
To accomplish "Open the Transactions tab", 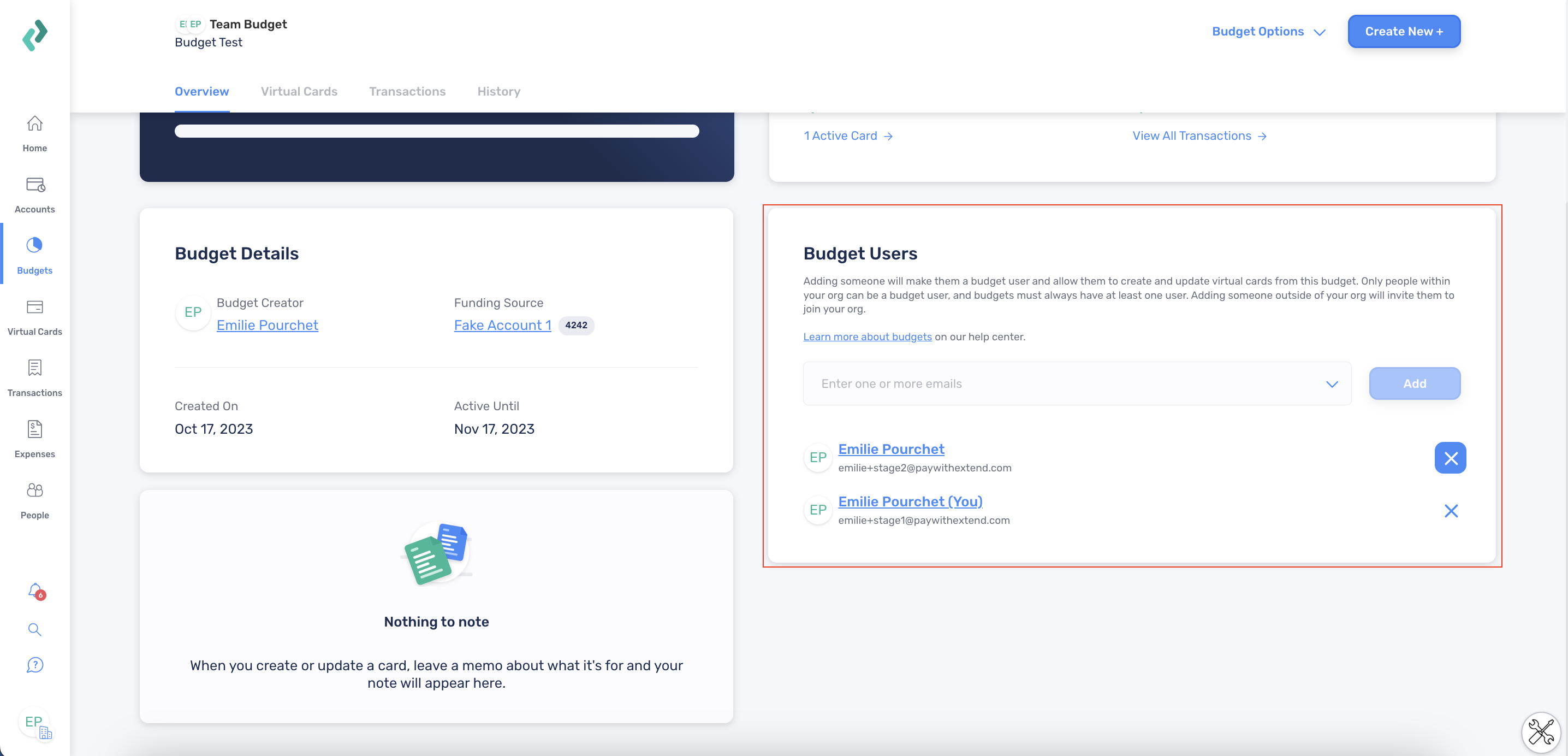I will click(x=407, y=91).
